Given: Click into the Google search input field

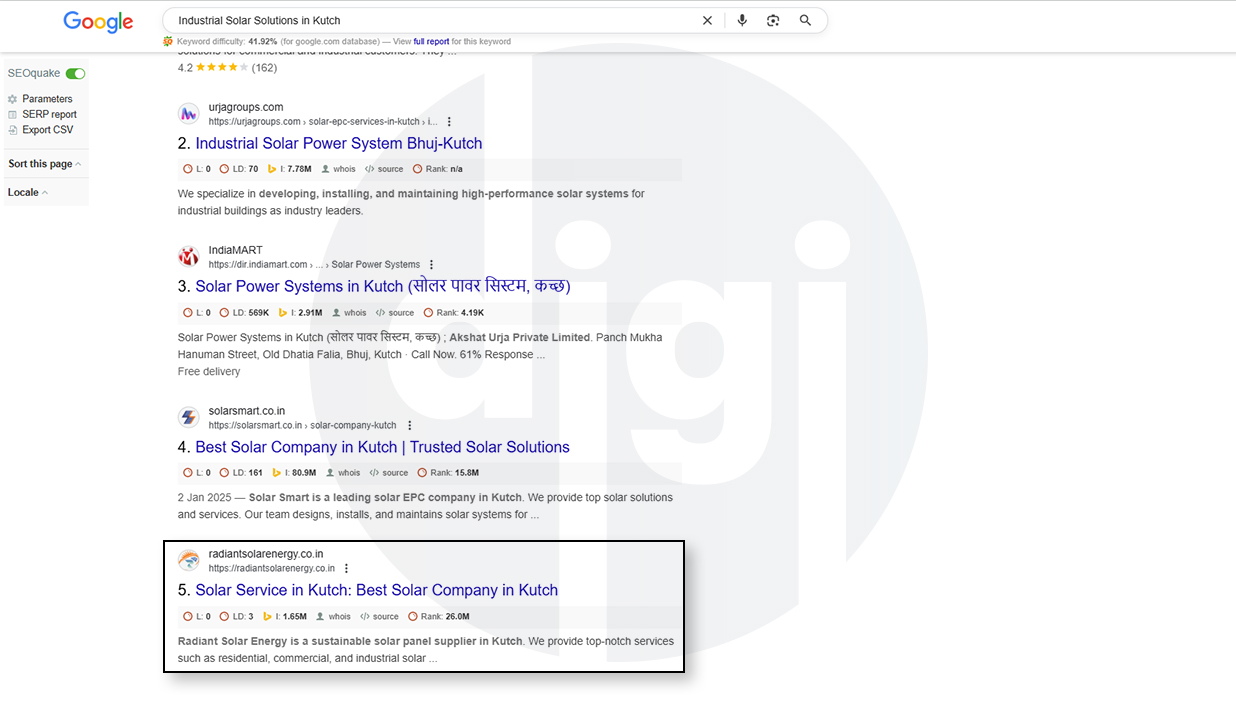Looking at the screenshot, I should [430, 20].
